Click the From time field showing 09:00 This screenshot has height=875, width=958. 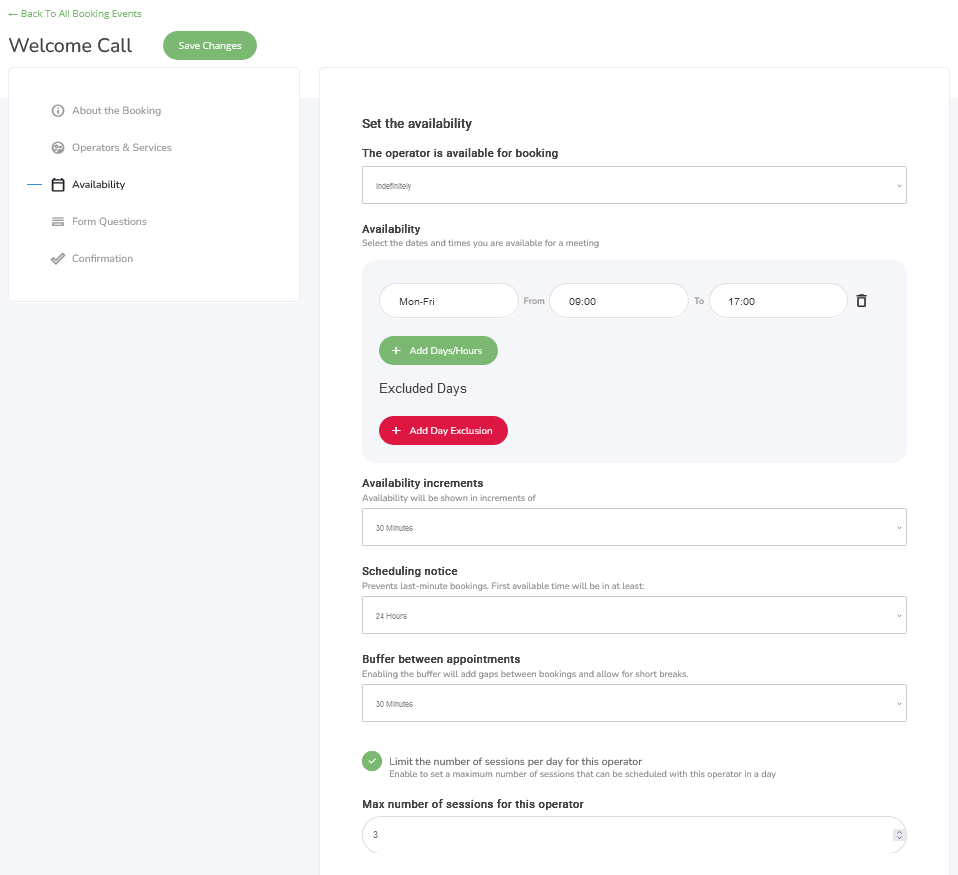pos(618,301)
